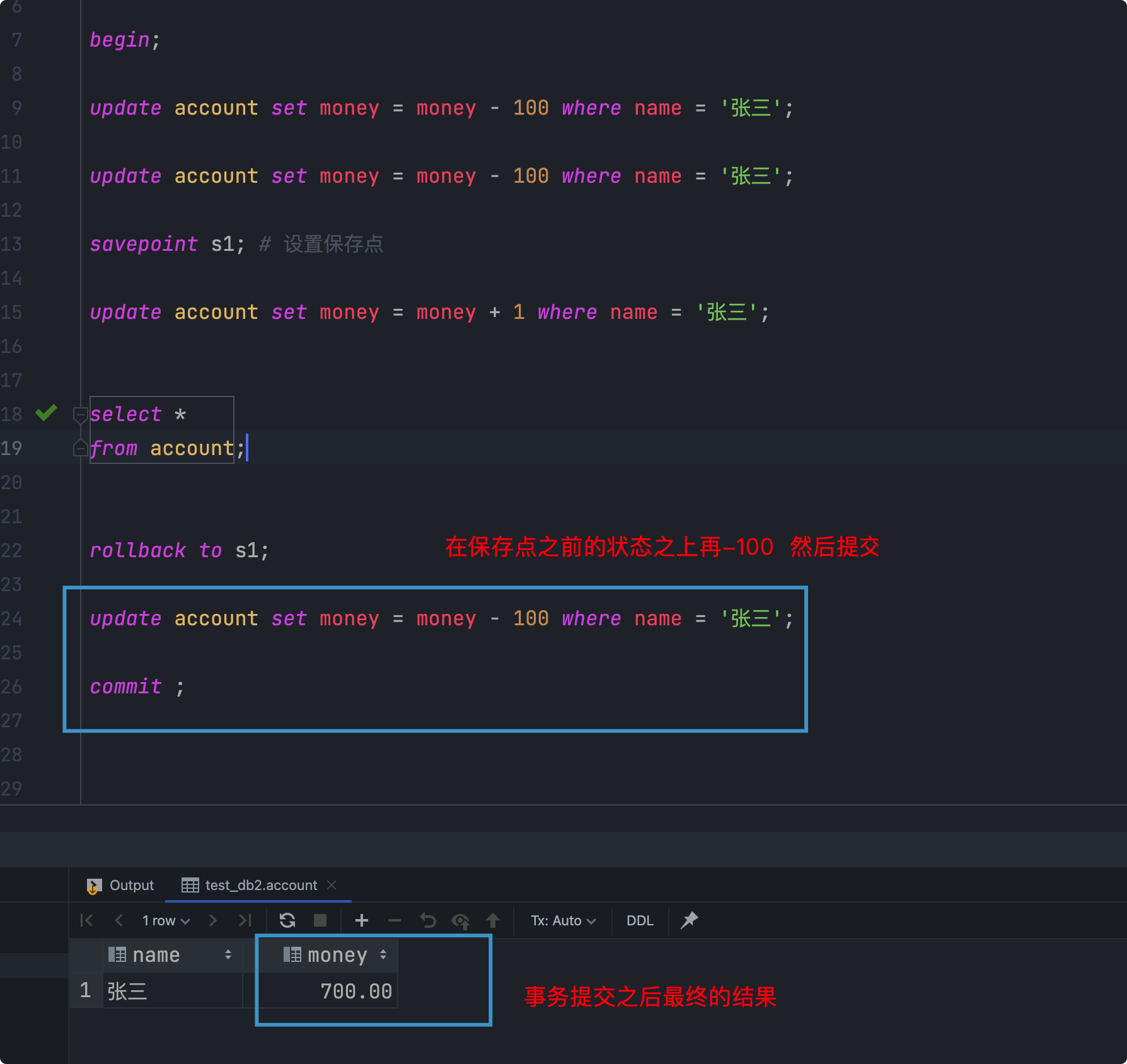Click 'from account' on line 19

click(162, 448)
